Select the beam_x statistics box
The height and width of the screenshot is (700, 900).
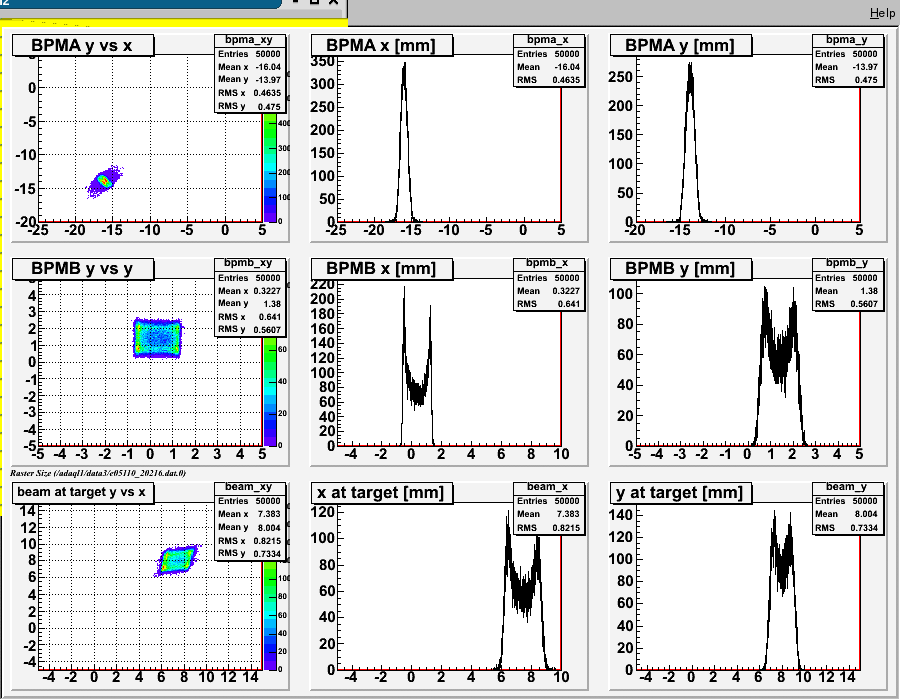549,508
